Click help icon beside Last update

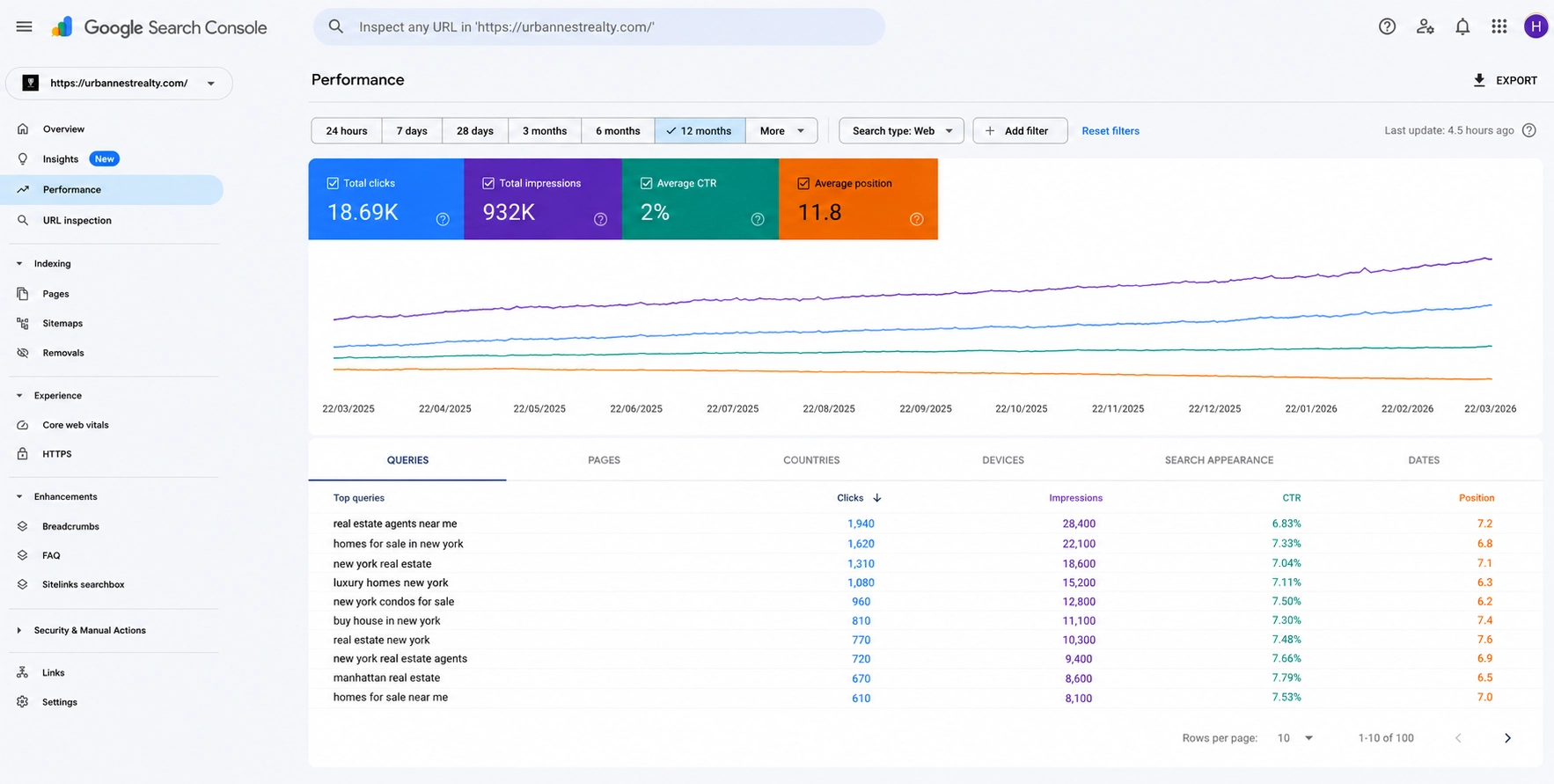[1529, 130]
